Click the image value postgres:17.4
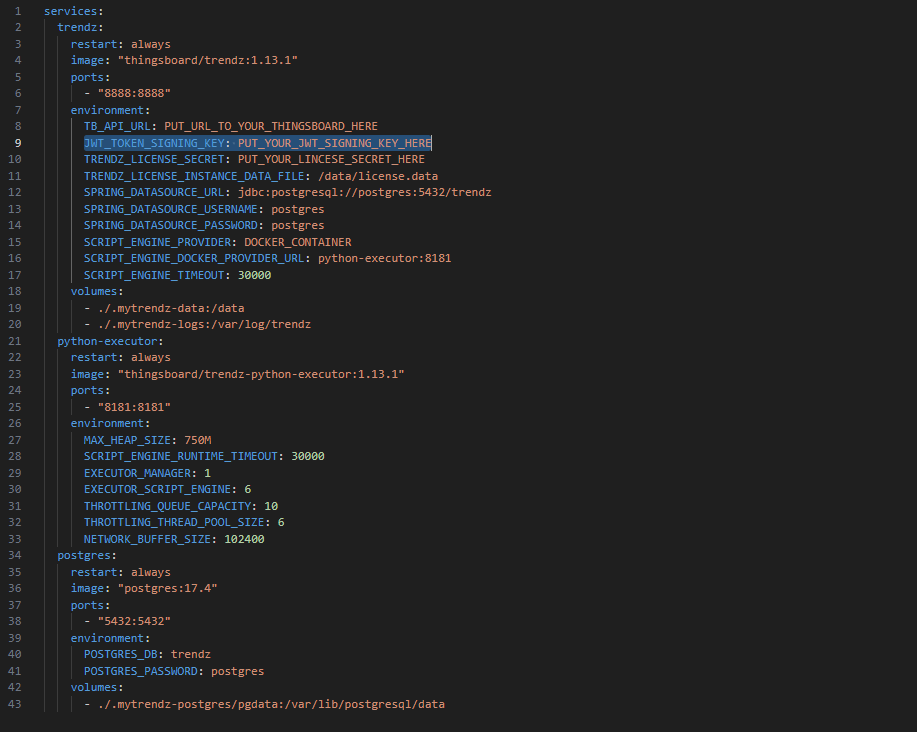 [x=169, y=588]
